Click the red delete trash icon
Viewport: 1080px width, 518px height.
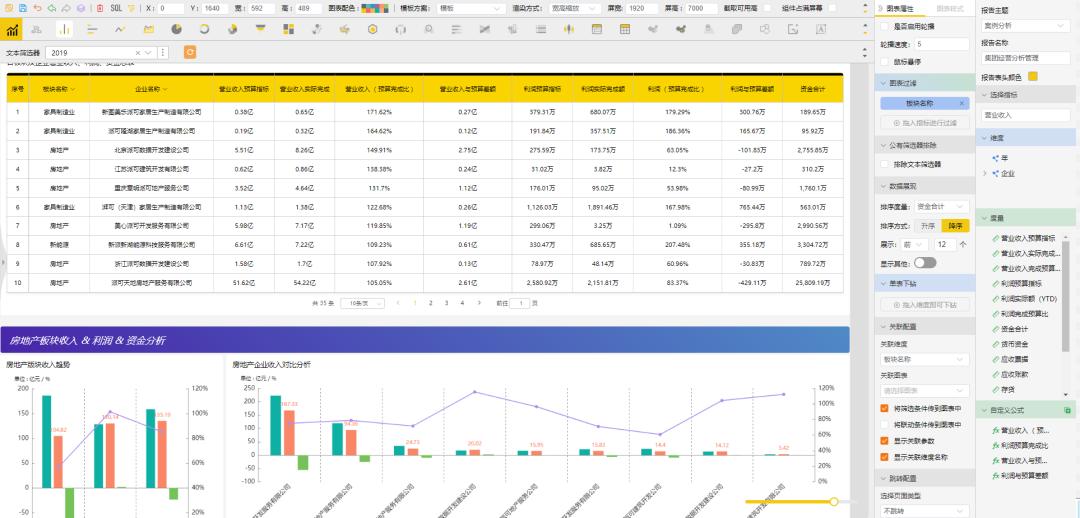(100, 8)
